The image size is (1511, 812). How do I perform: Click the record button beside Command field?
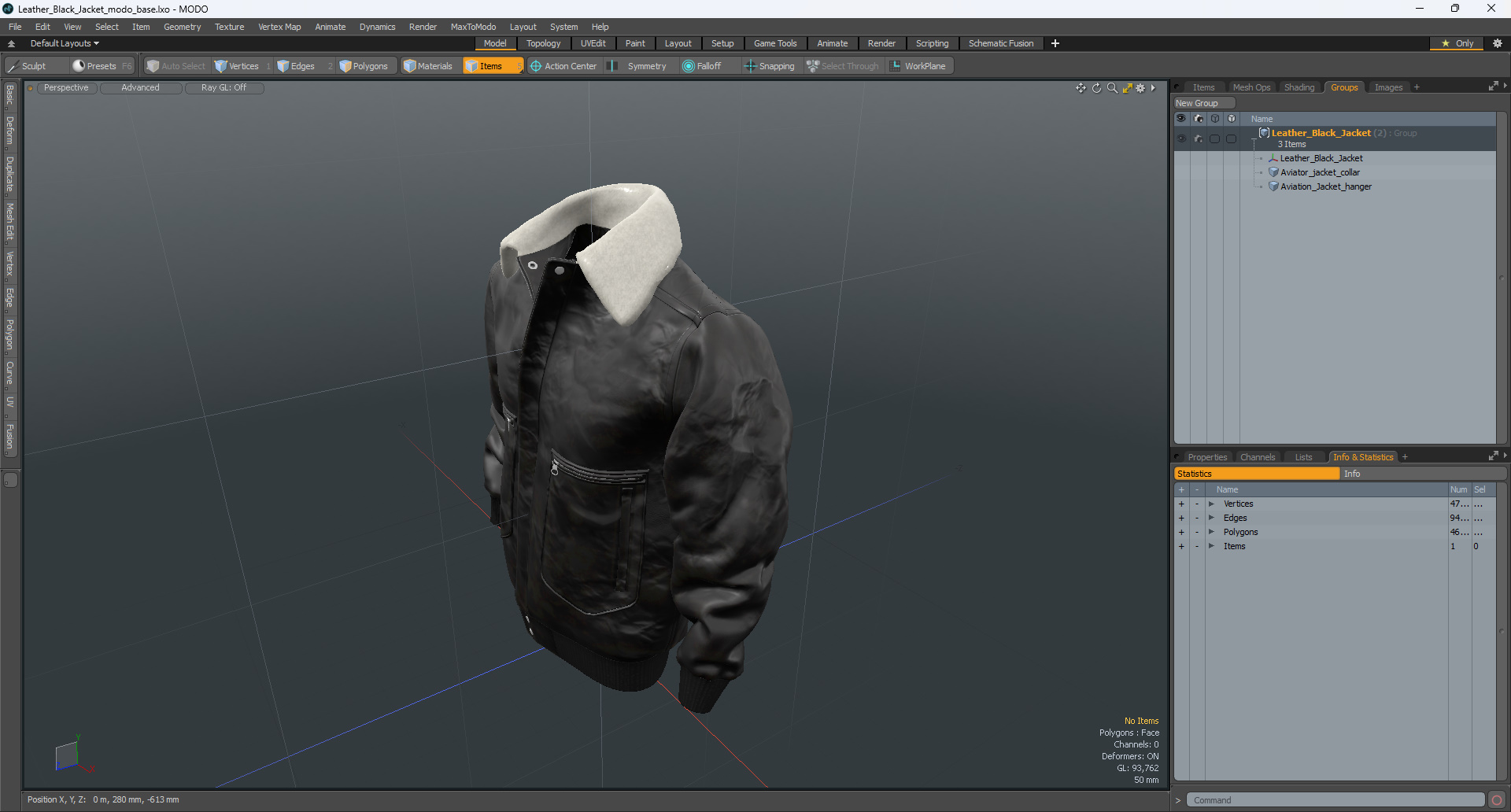(1497, 800)
